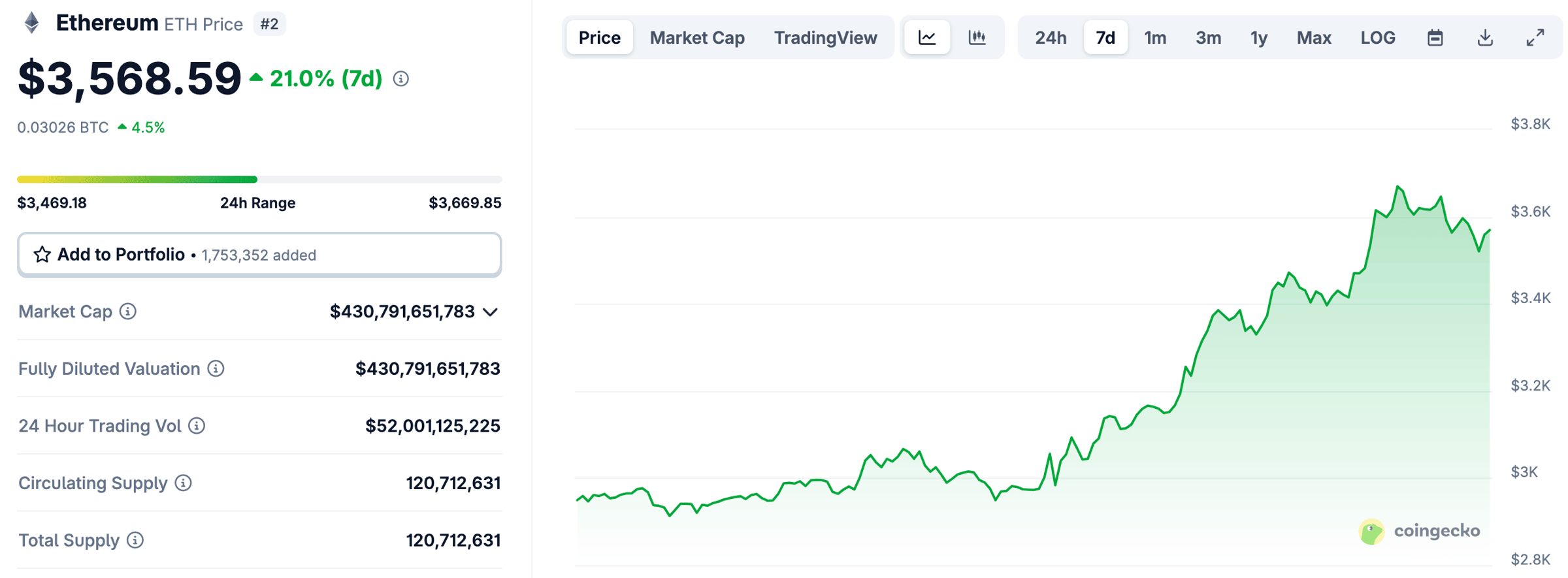
Task: Click the #2 rank badge
Action: click(269, 24)
